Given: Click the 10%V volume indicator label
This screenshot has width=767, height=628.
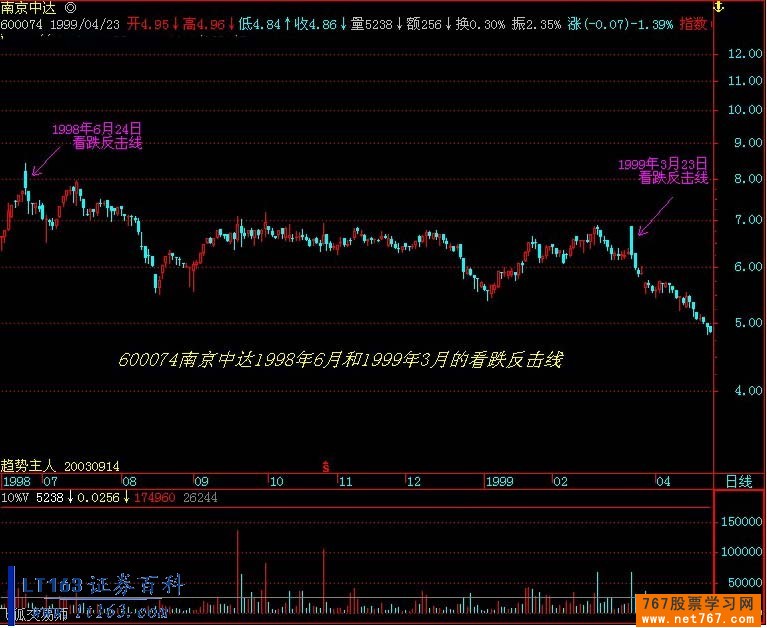Looking at the screenshot, I should point(14,497).
